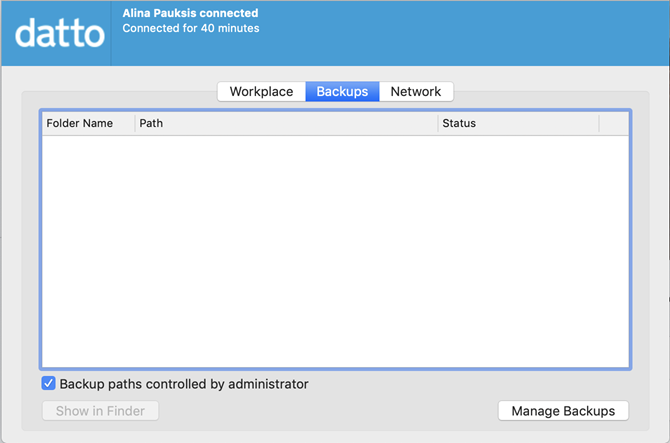670x443 pixels.
Task: Toggle the backup paths administrator checkbox
Action: 48,383
